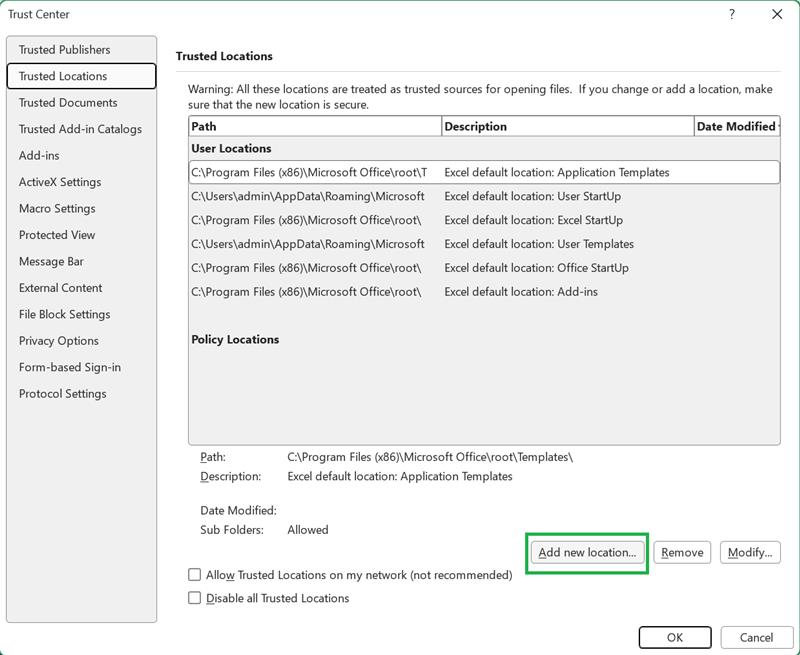
Task: Select the Add-ins default location row
Action: tap(484, 292)
